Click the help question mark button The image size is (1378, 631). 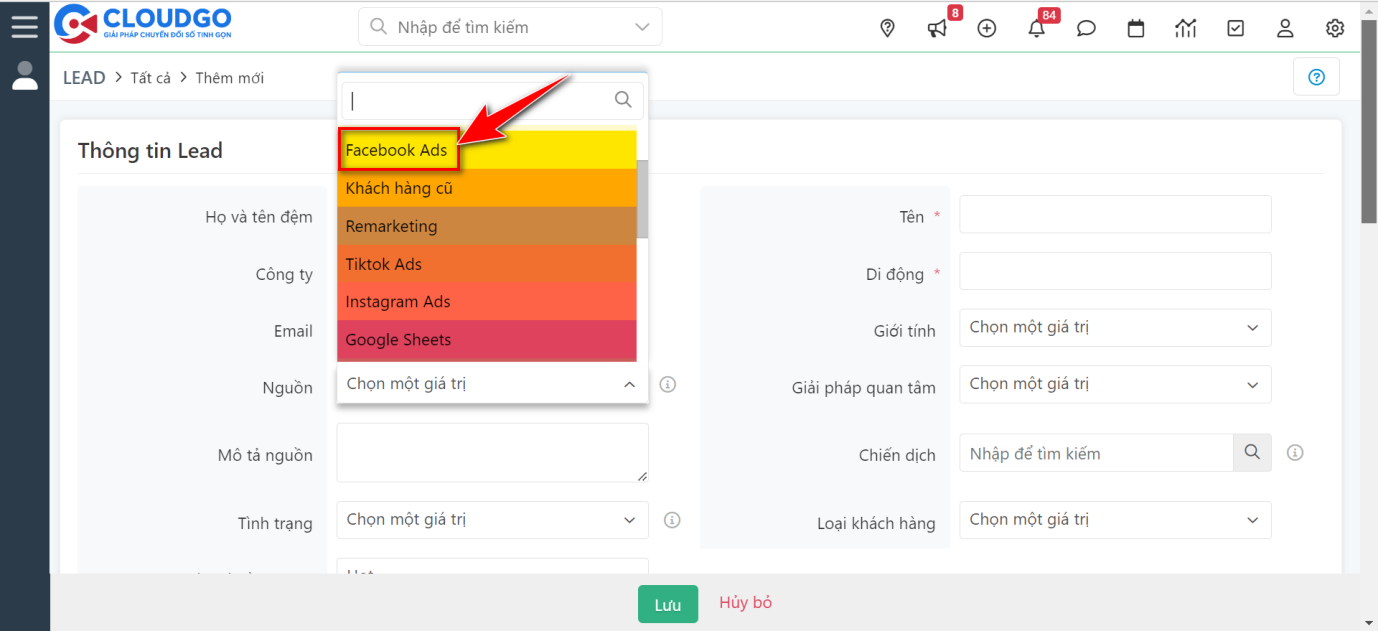pyautogui.click(x=1316, y=77)
